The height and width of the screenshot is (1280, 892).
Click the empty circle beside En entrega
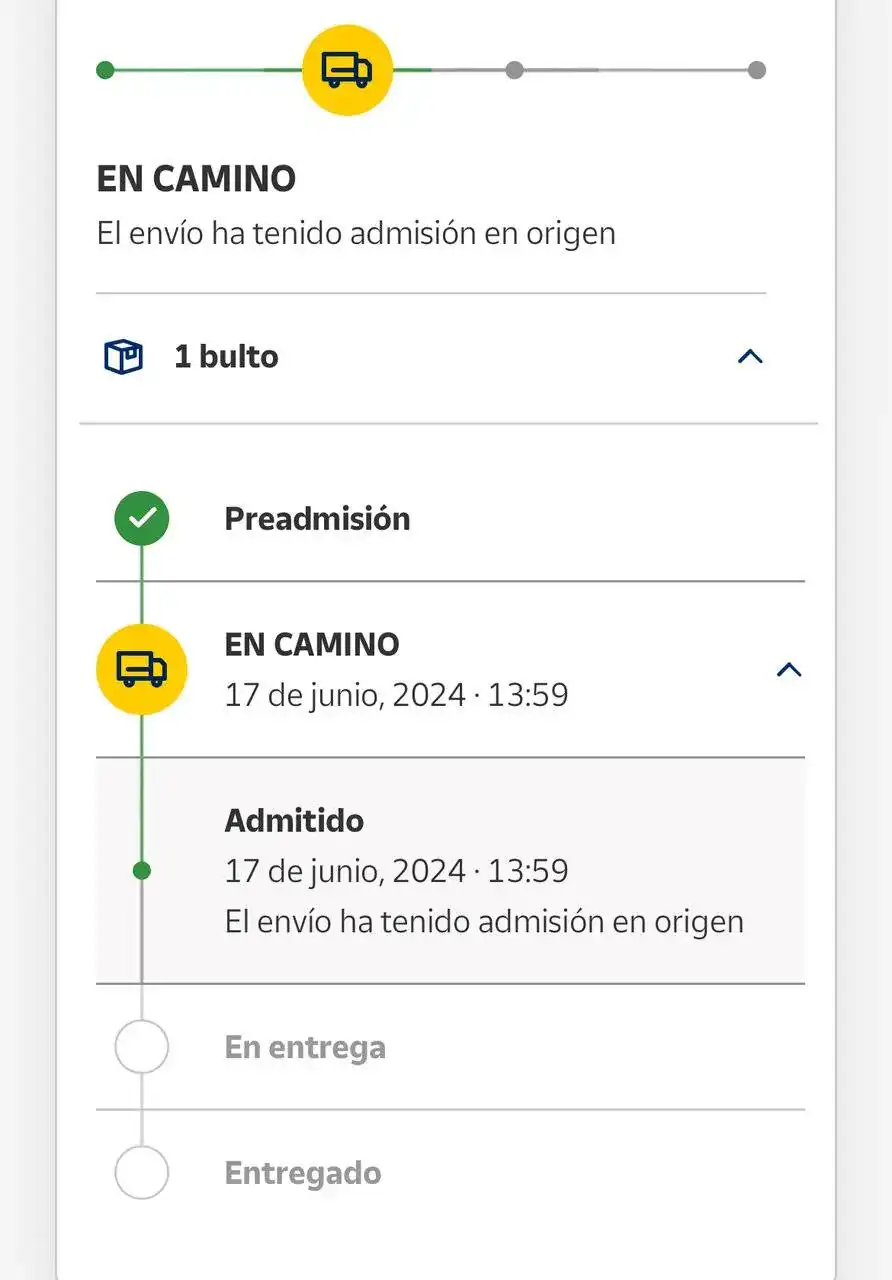tap(141, 1047)
